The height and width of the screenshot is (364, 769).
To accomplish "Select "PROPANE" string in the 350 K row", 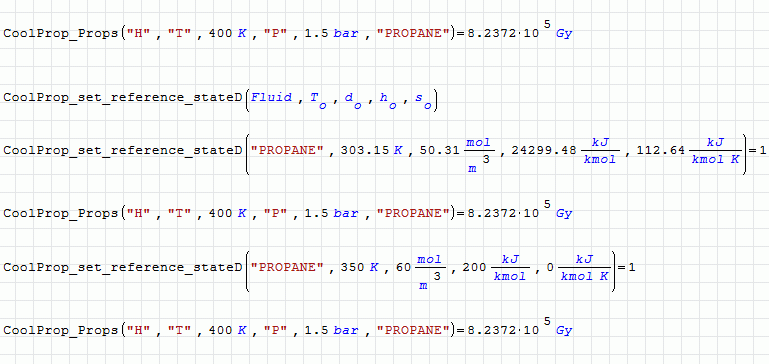I will (x=287, y=267).
